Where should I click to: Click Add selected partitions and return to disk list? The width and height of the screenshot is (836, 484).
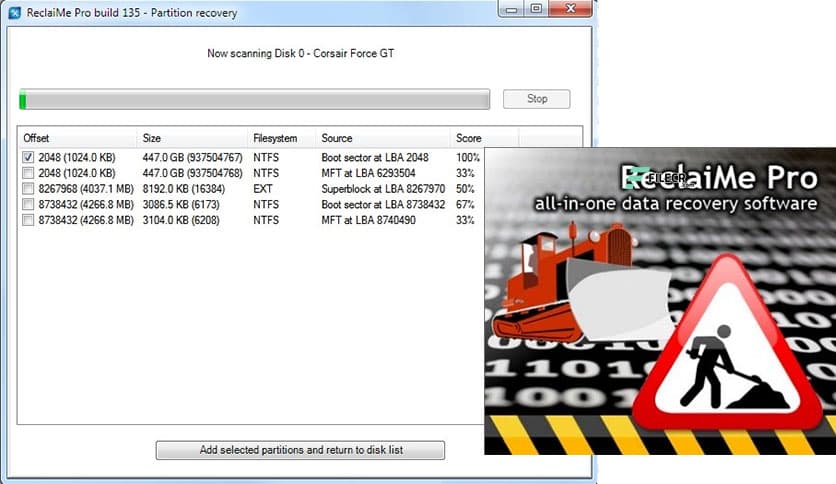(x=300, y=450)
